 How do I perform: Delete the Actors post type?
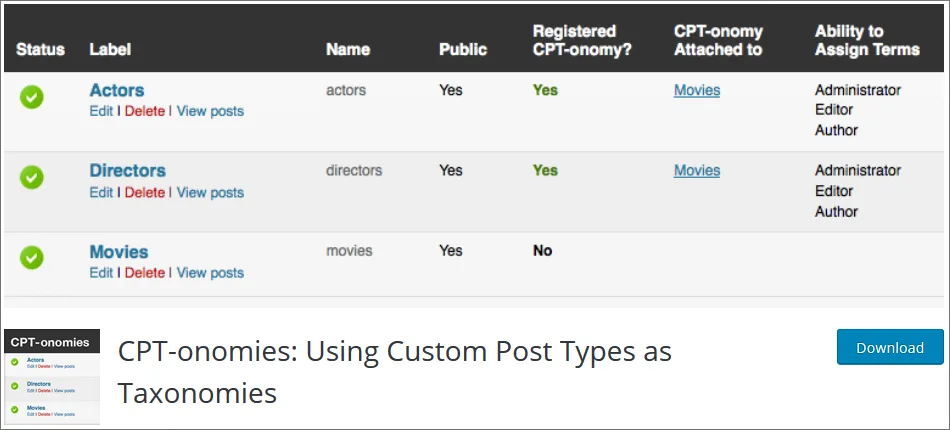(x=145, y=111)
